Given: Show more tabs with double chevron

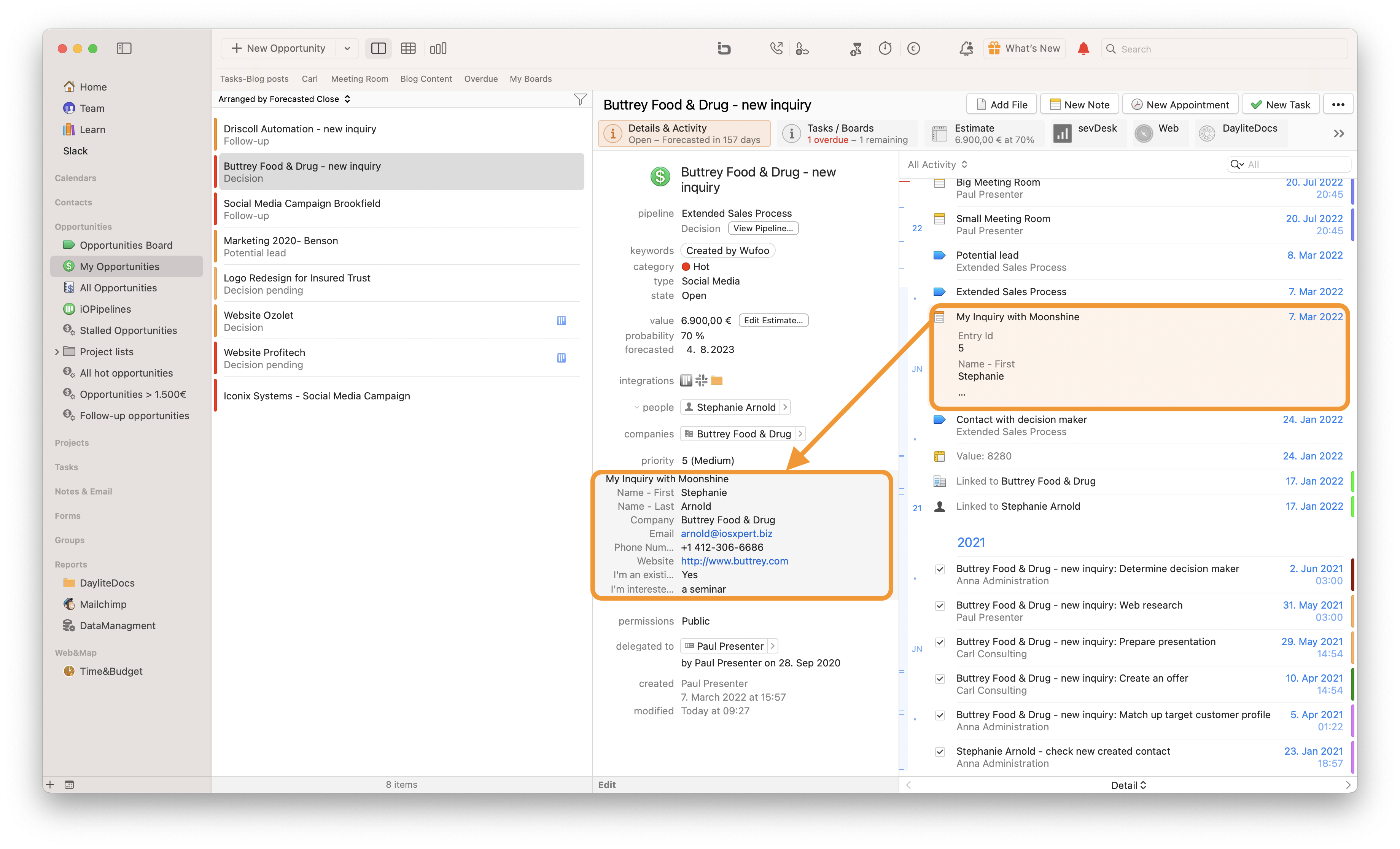Looking at the screenshot, I should (1339, 134).
